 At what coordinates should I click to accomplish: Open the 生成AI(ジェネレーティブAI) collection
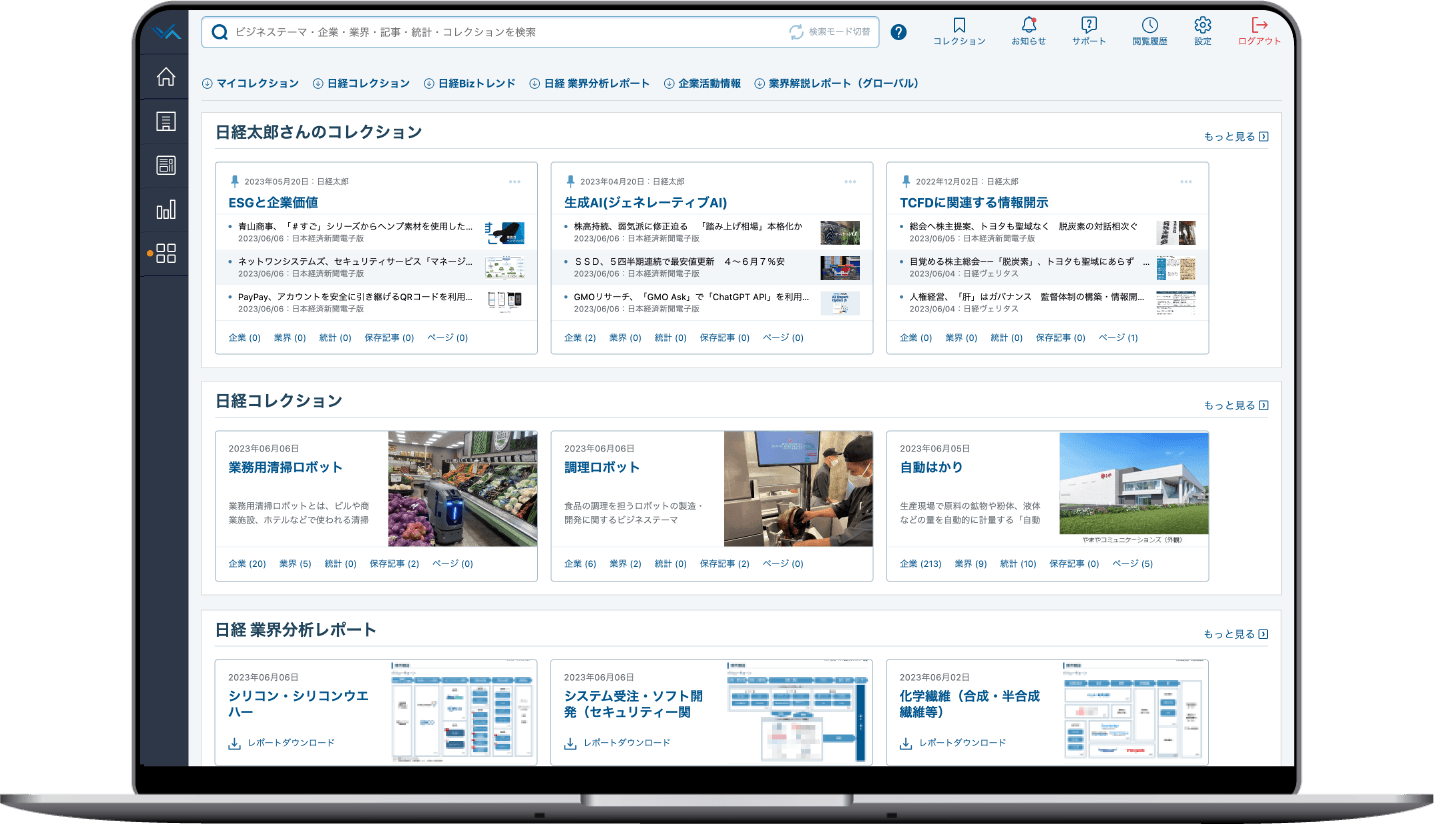point(645,203)
